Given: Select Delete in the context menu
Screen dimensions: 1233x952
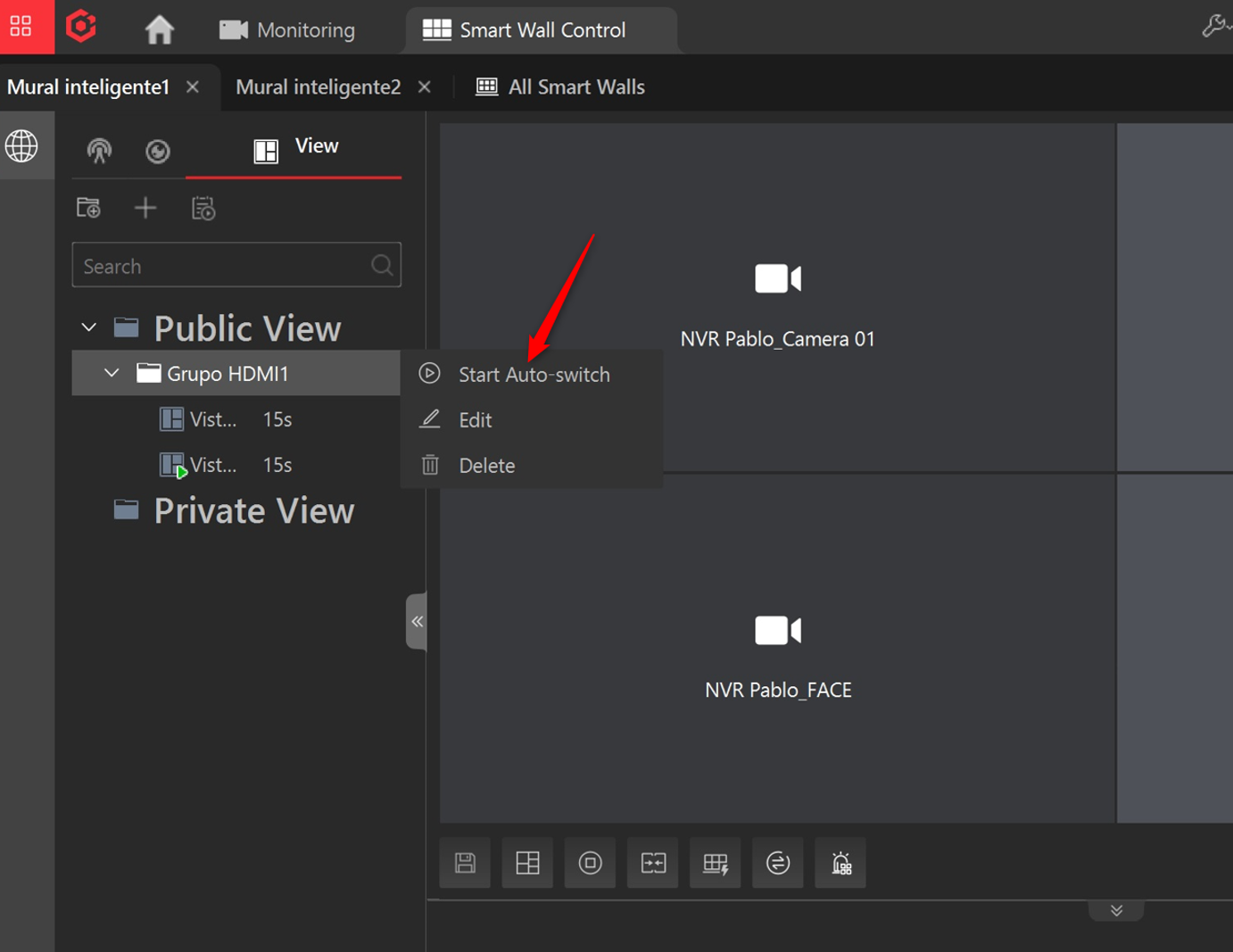Looking at the screenshot, I should click(x=485, y=465).
